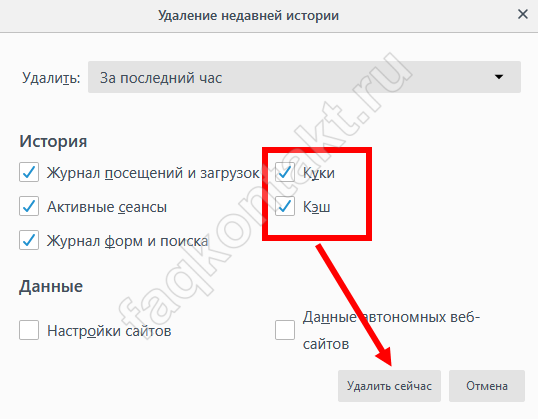Uncheck the Журнал посещений и загрузок checkbox

(29, 172)
